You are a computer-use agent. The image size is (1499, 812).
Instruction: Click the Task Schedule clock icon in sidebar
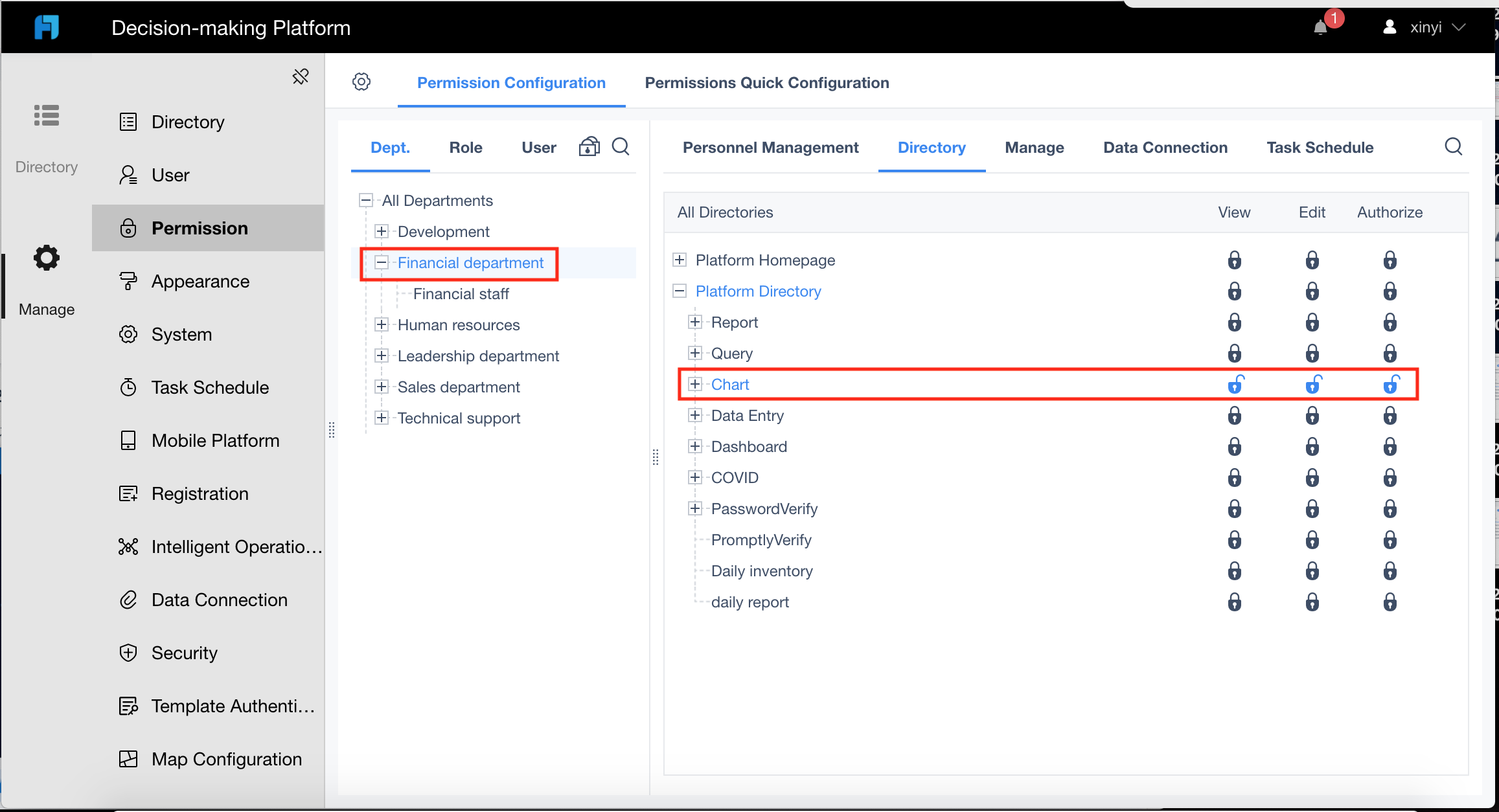click(x=128, y=387)
